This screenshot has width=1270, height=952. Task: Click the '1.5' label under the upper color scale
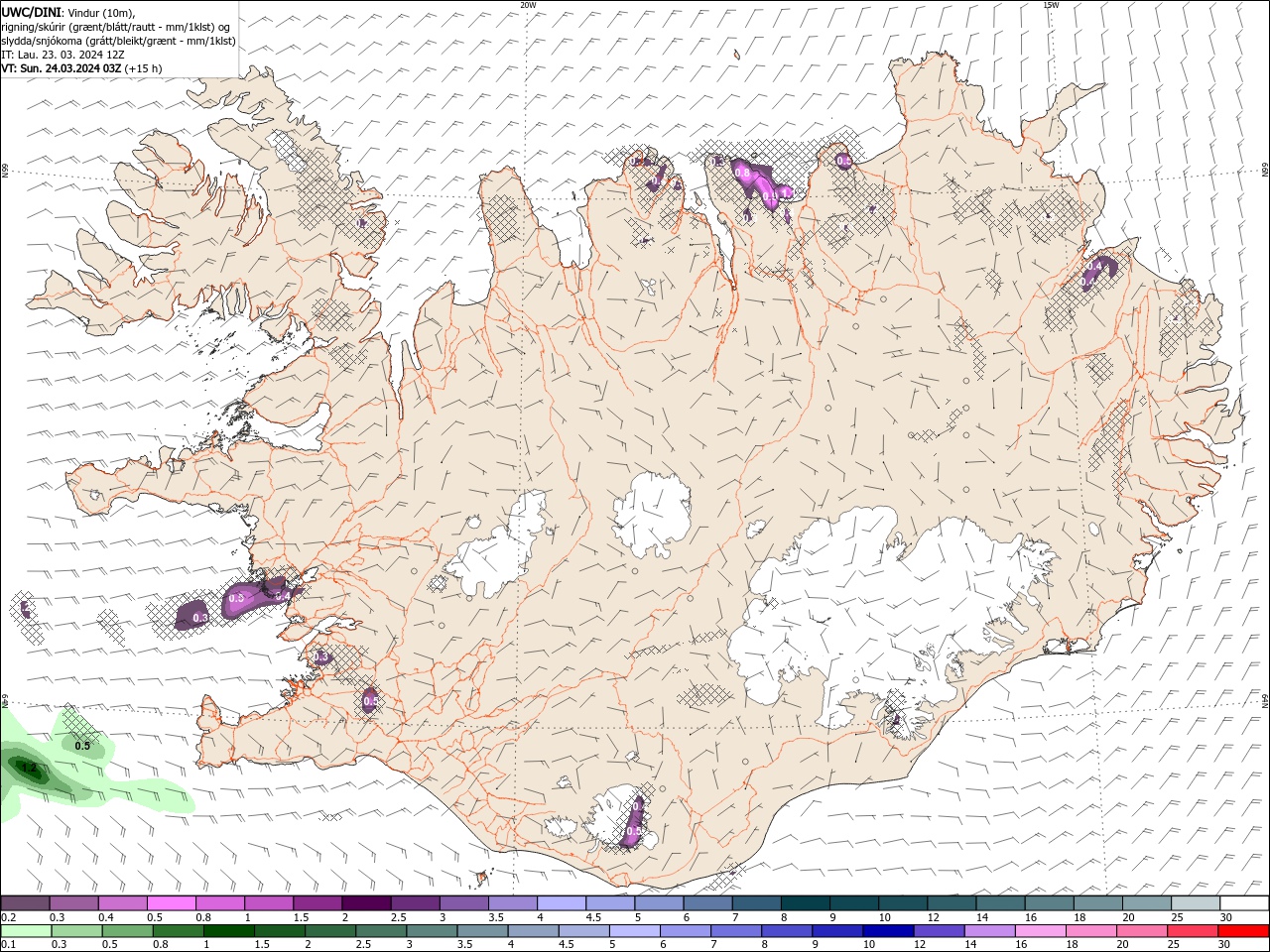pyautogui.click(x=301, y=917)
